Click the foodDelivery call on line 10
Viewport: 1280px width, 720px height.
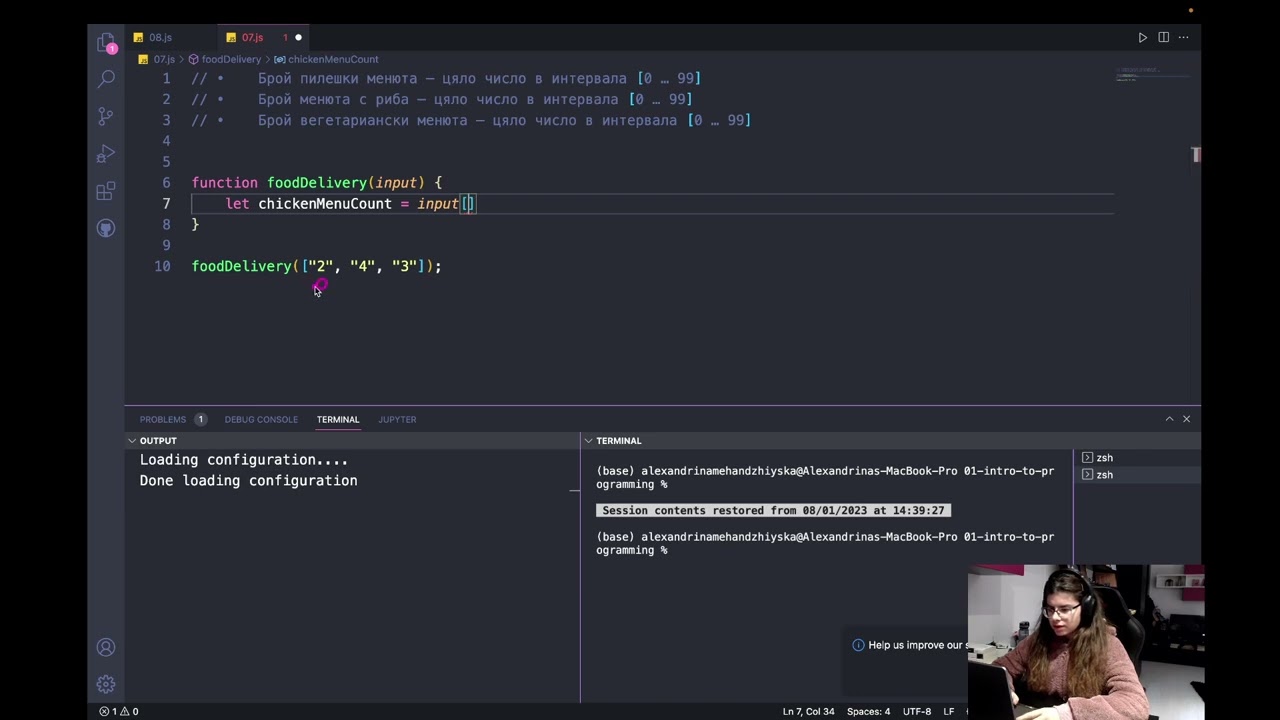coord(242,267)
